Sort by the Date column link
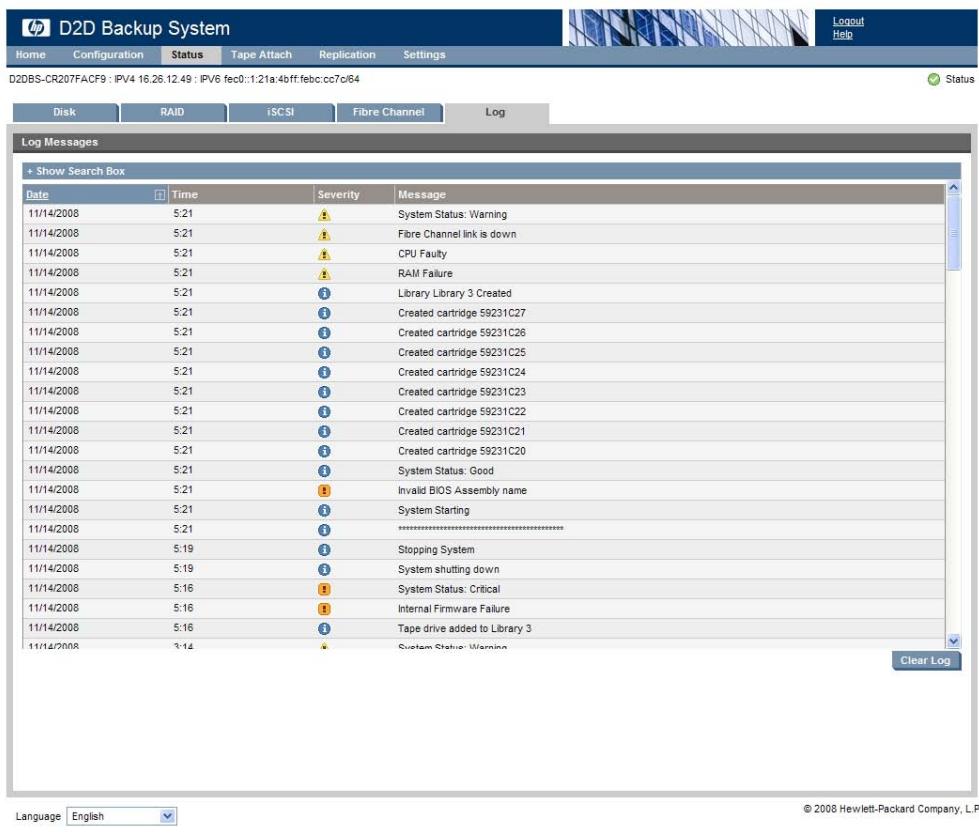The height and width of the screenshot is (834, 979). coord(37,195)
